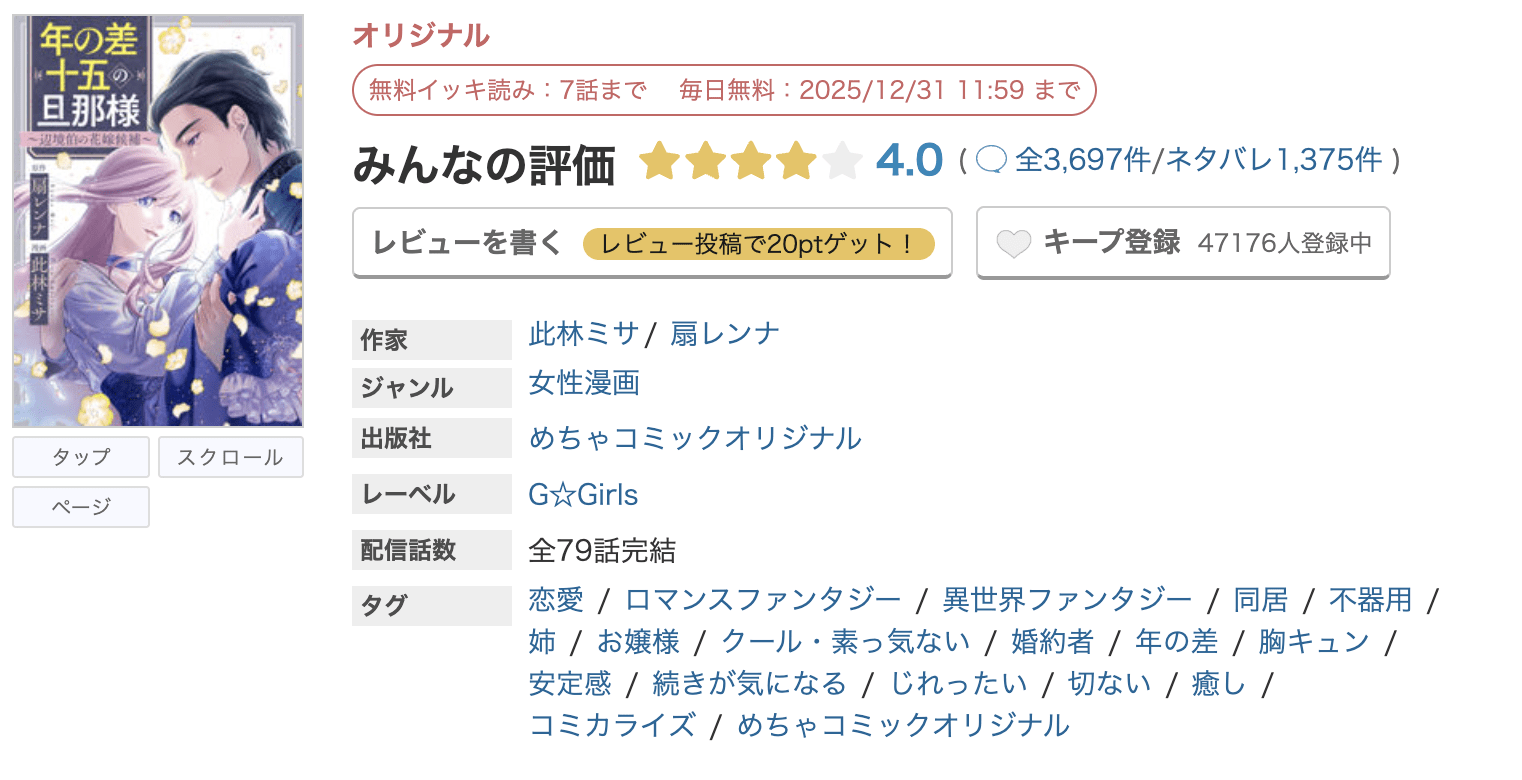Select the ページ reading option
The image size is (1522, 780).
click(x=80, y=507)
